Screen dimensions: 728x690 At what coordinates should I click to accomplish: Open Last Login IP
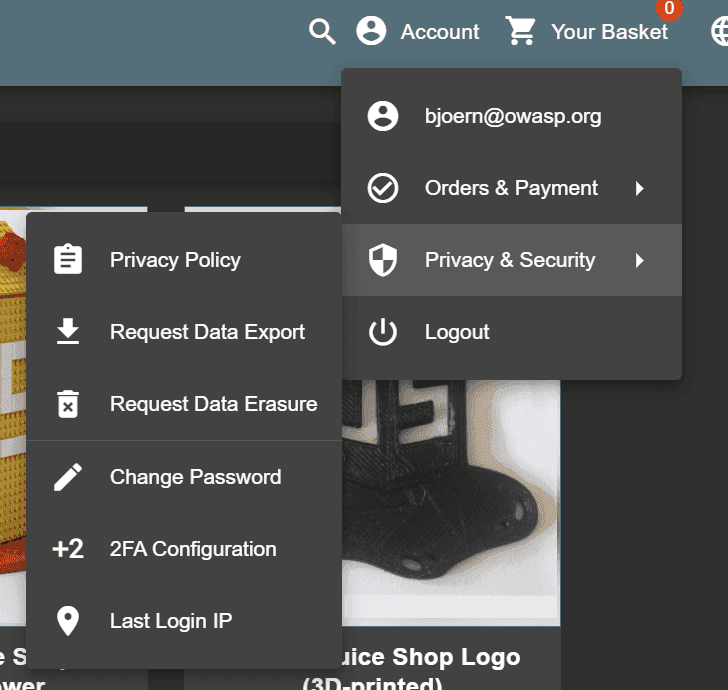pos(184,621)
